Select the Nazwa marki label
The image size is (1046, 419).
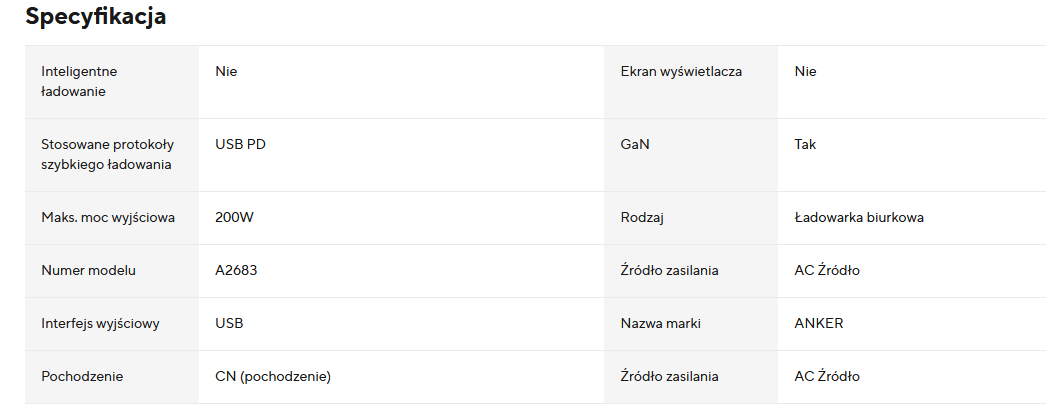click(661, 323)
